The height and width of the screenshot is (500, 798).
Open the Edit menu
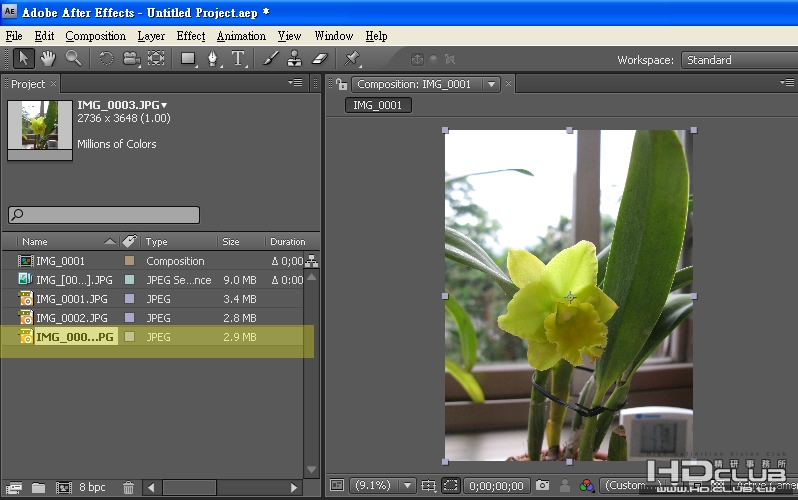point(44,36)
